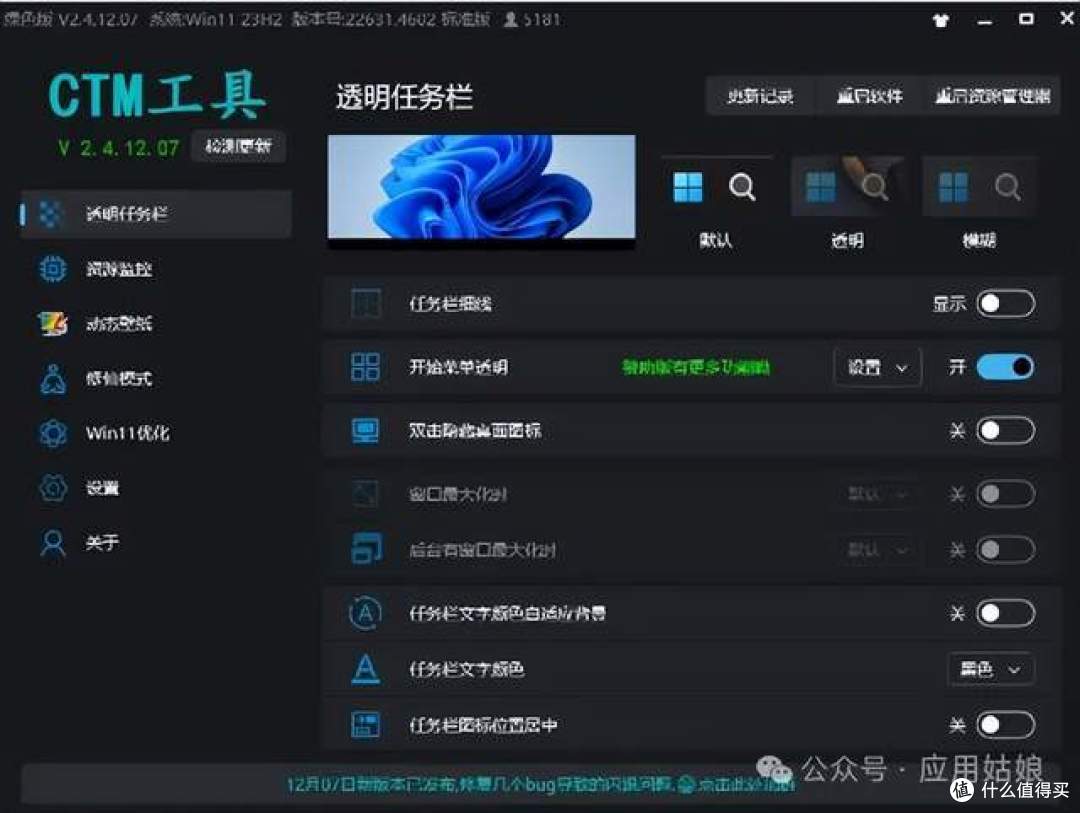Open the 默认 dropdown for 窗口最大化时
The height and width of the screenshot is (813, 1080).
tap(878, 493)
